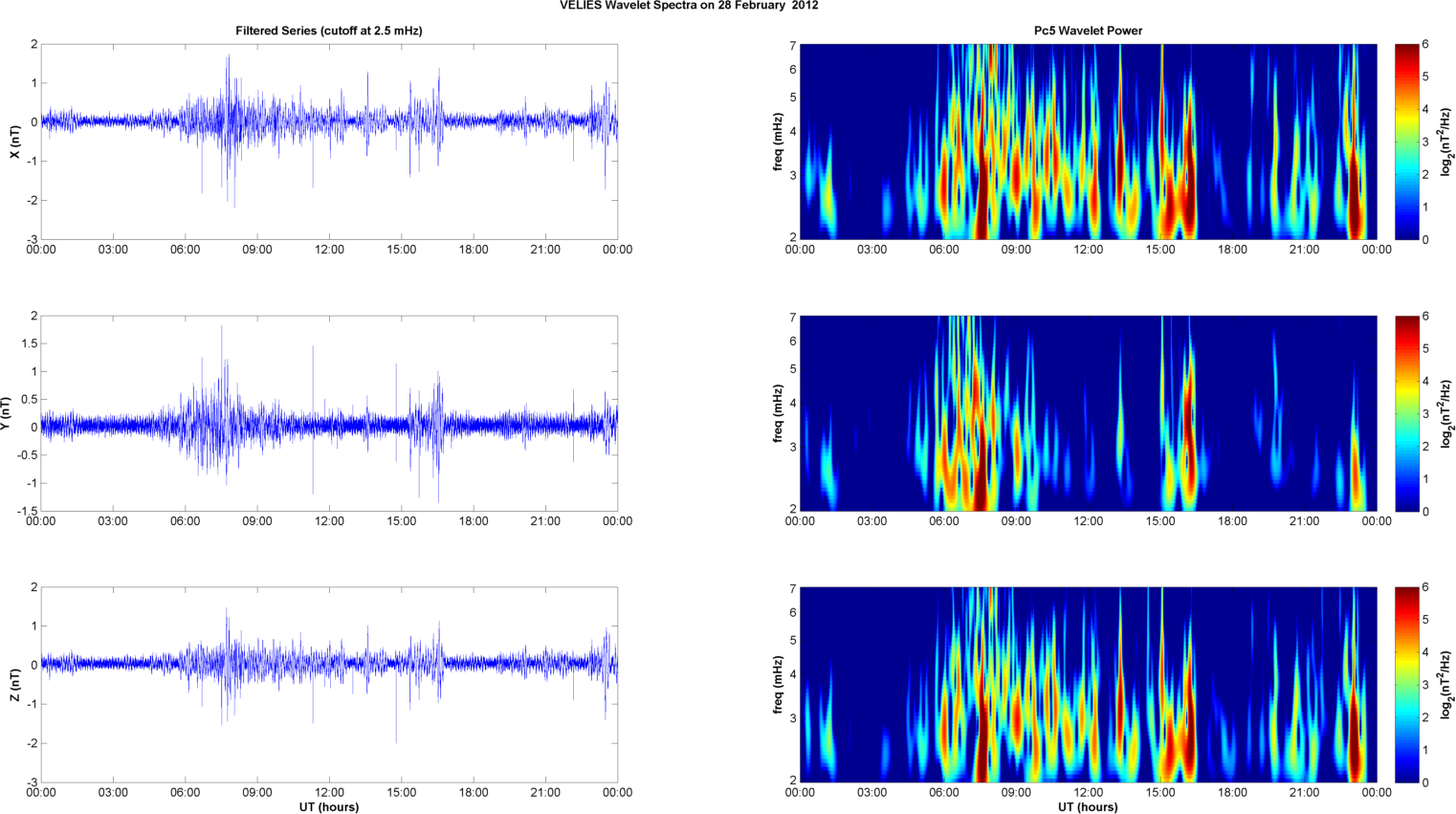Click '06:00' tick under the bottom spectrogram
1456x814 pixels.
point(944,793)
